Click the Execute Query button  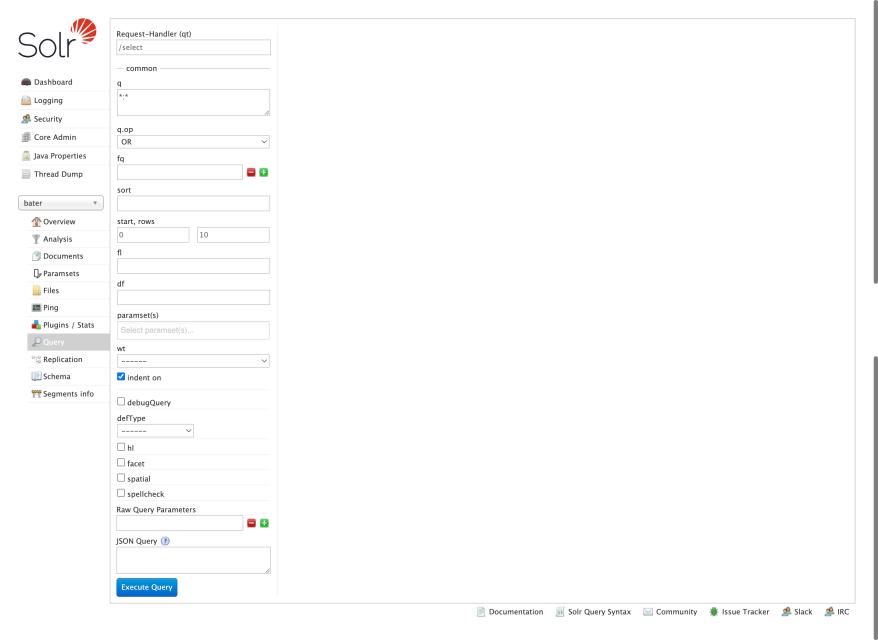coord(146,587)
